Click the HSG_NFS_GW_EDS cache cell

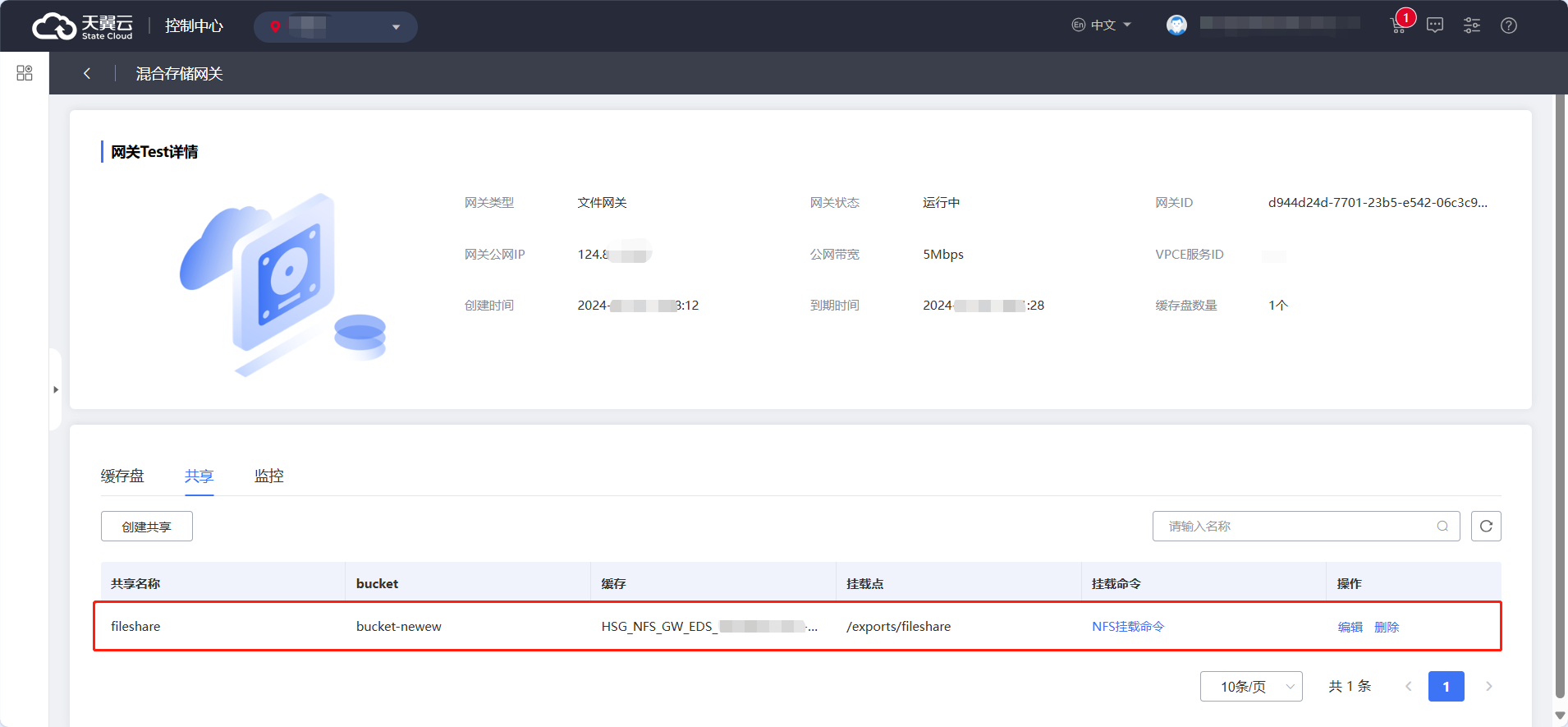(x=709, y=627)
